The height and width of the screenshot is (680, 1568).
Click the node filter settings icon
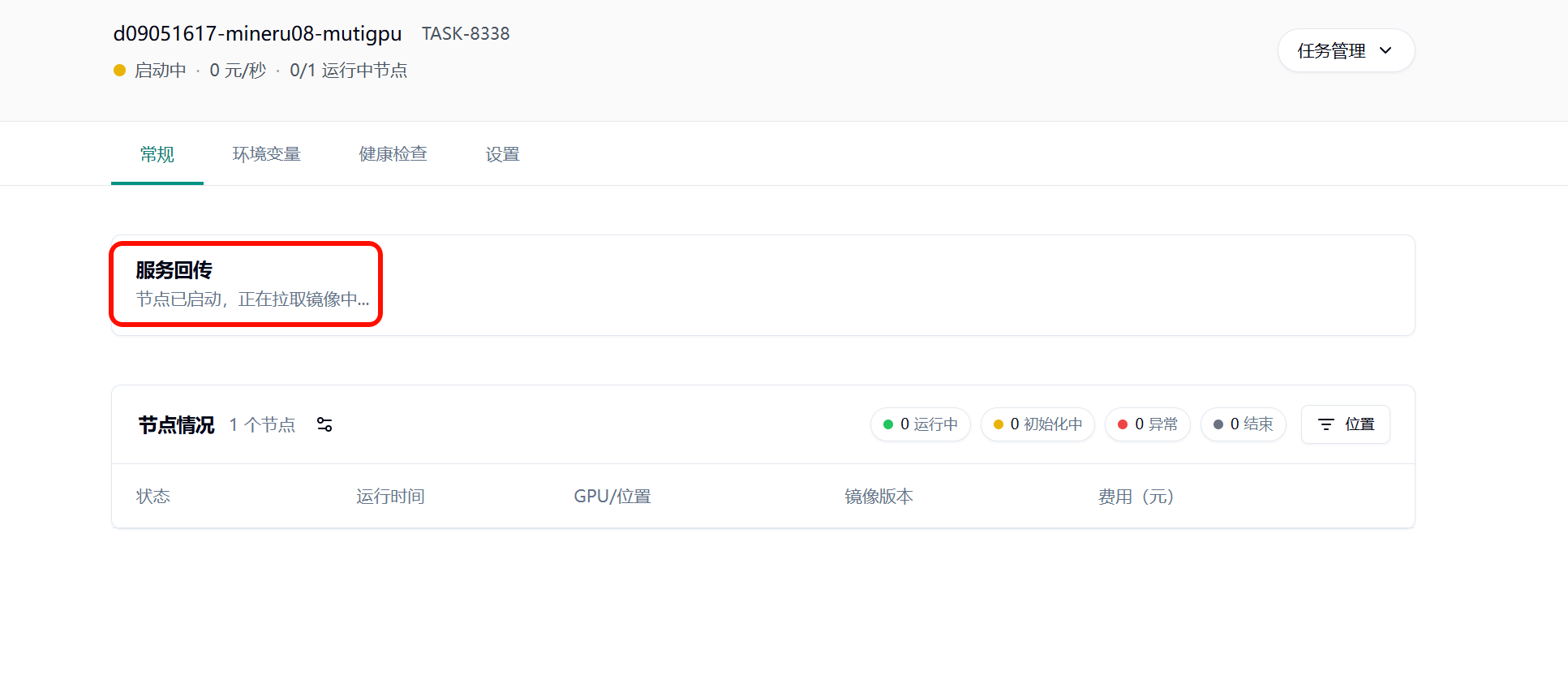(324, 424)
